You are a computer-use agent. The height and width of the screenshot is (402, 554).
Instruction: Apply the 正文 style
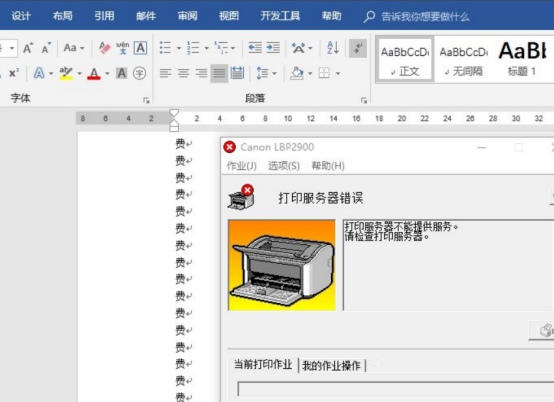405,59
